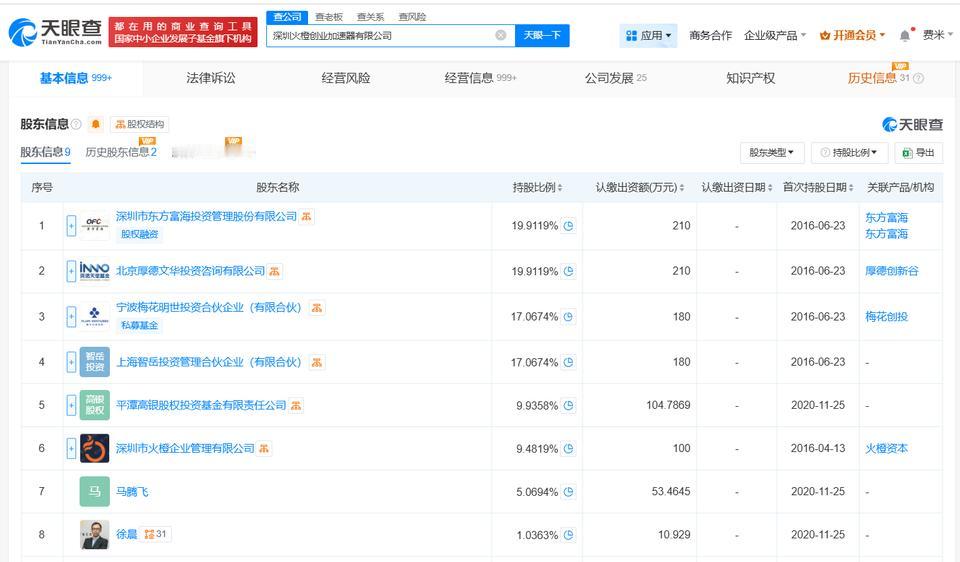Switch to 经营信息 tab
960x562 pixels.
coord(481,78)
